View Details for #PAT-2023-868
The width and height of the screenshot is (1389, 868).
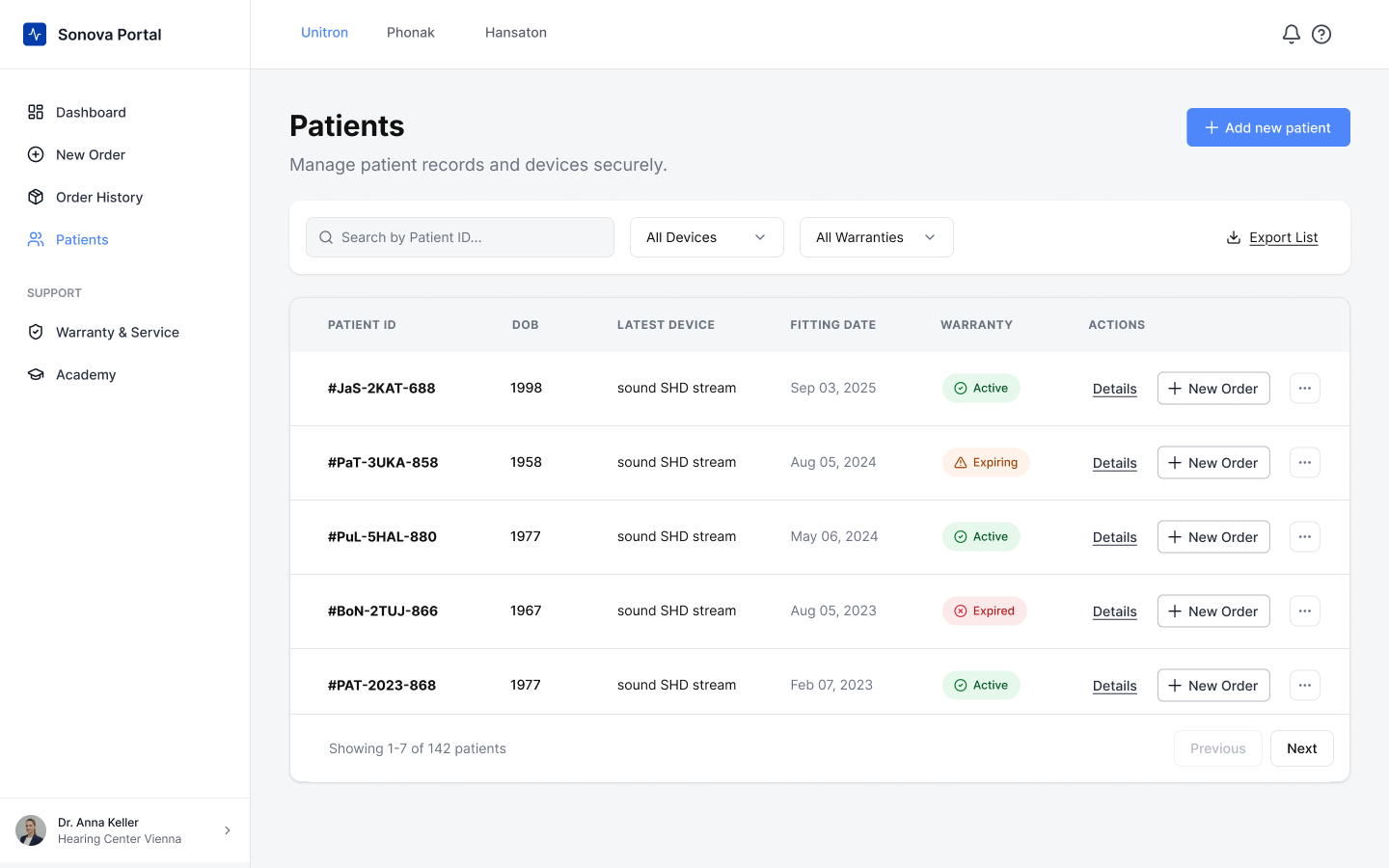click(x=1115, y=686)
